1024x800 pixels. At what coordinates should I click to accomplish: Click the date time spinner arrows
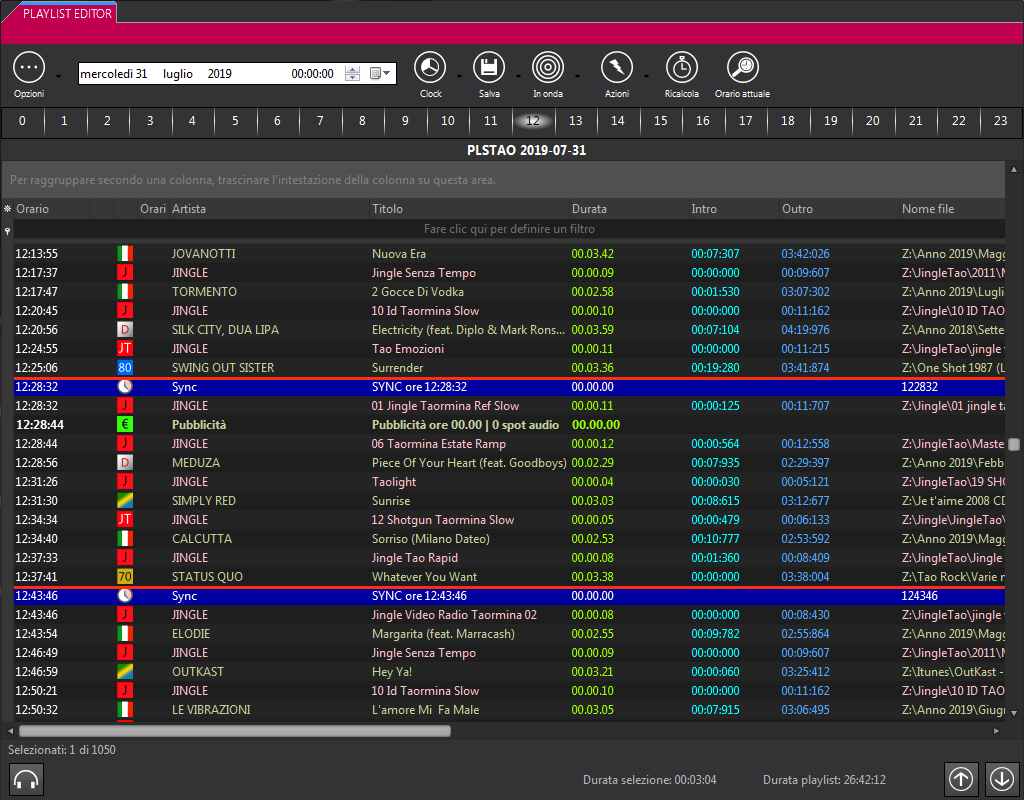352,74
